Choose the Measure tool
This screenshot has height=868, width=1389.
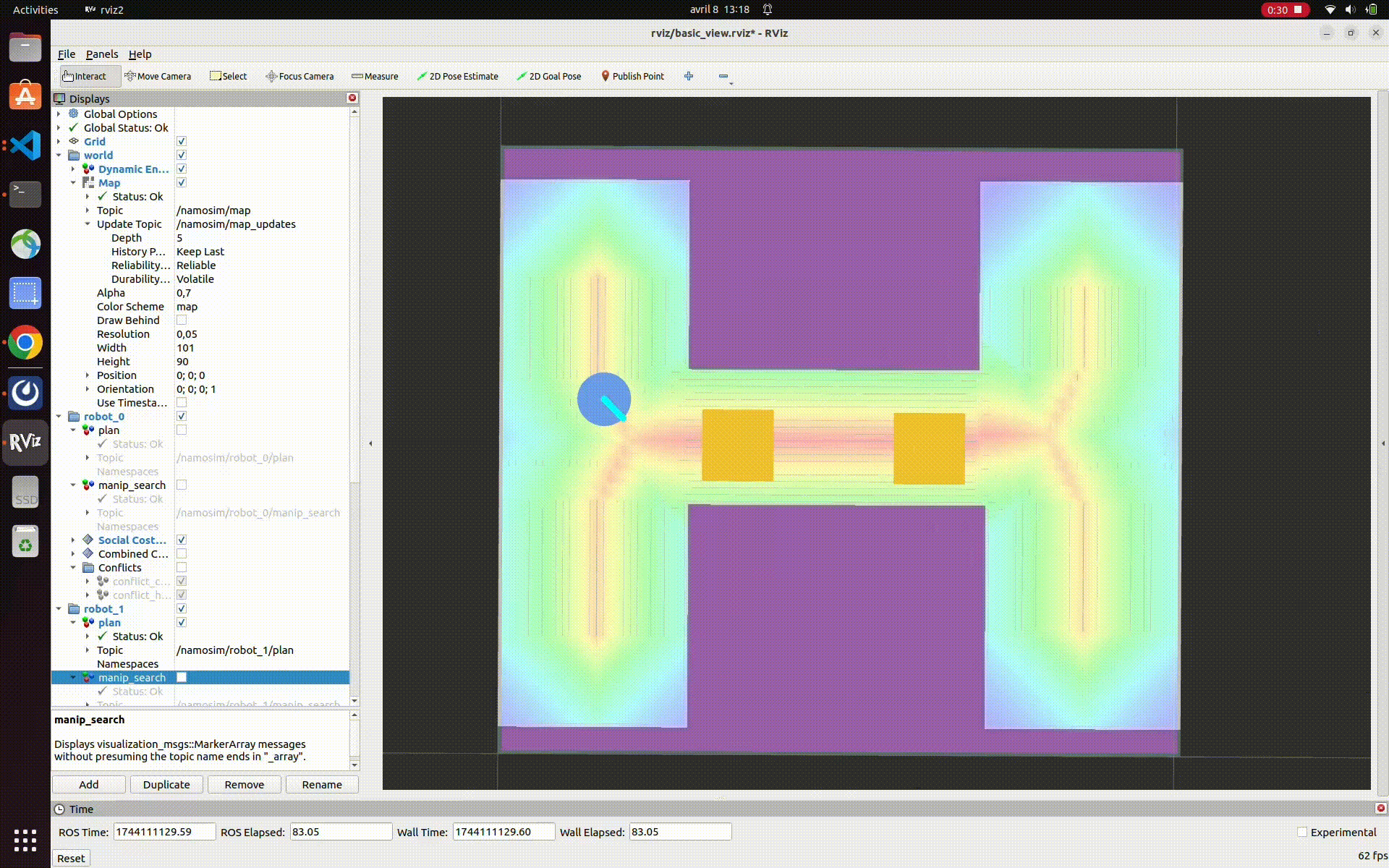(375, 76)
